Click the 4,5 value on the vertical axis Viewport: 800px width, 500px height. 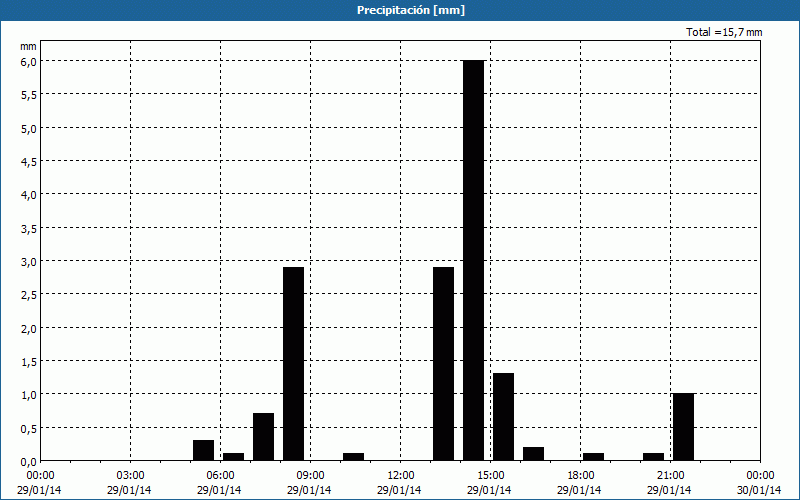point(29,162)
